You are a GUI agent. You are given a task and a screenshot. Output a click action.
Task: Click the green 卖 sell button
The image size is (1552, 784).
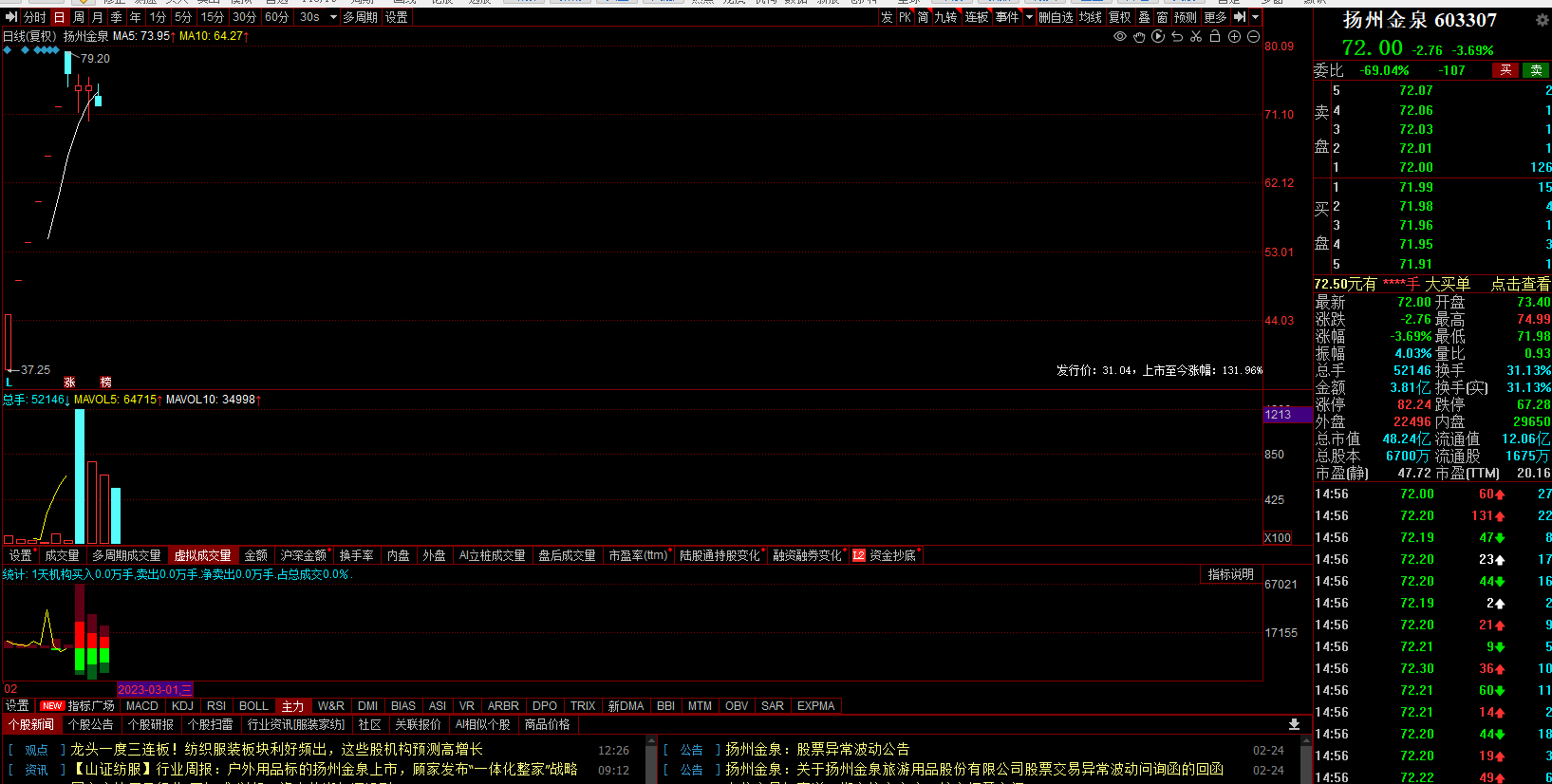(x=1536, y=70)
